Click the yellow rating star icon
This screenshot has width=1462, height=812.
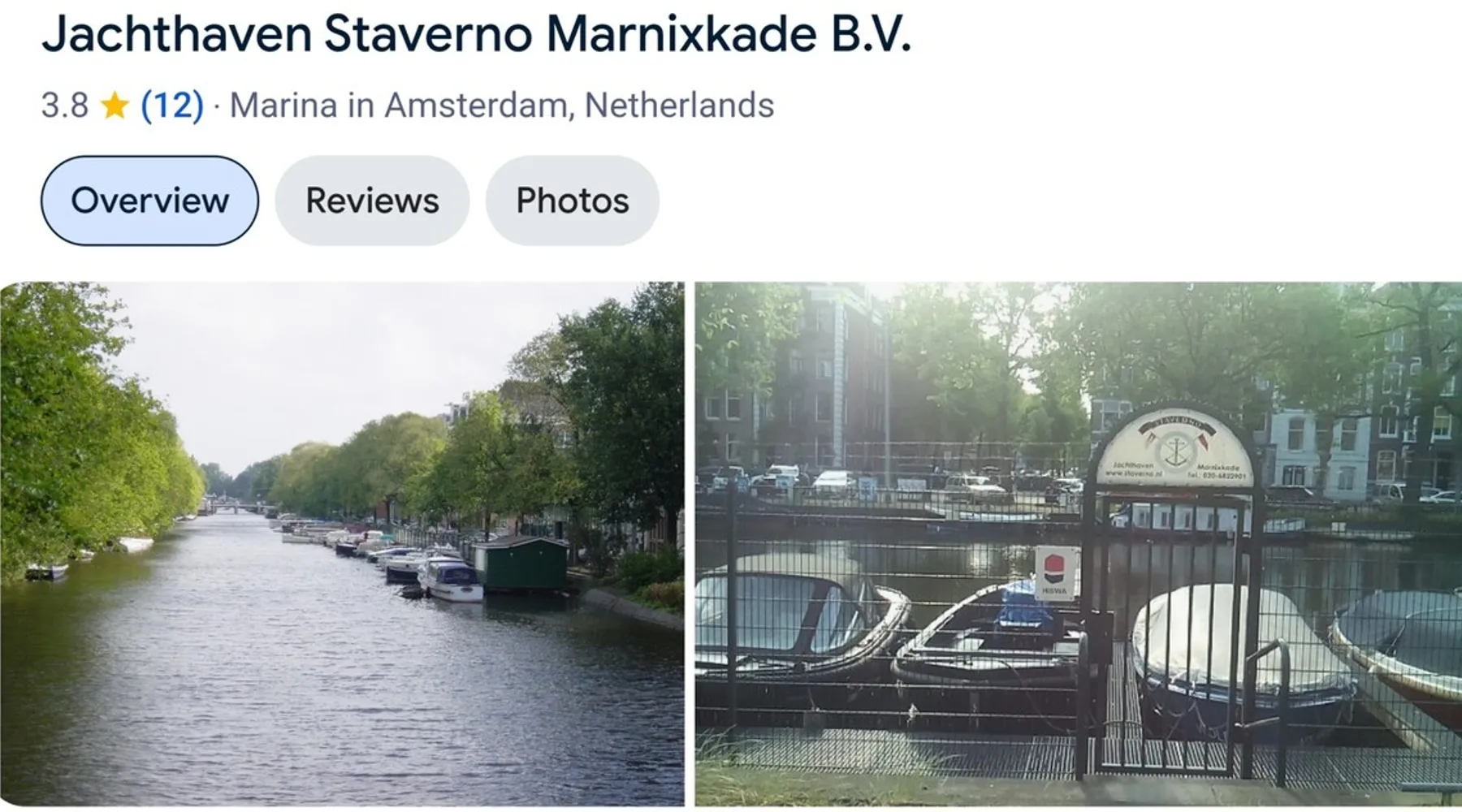point(115,105)
